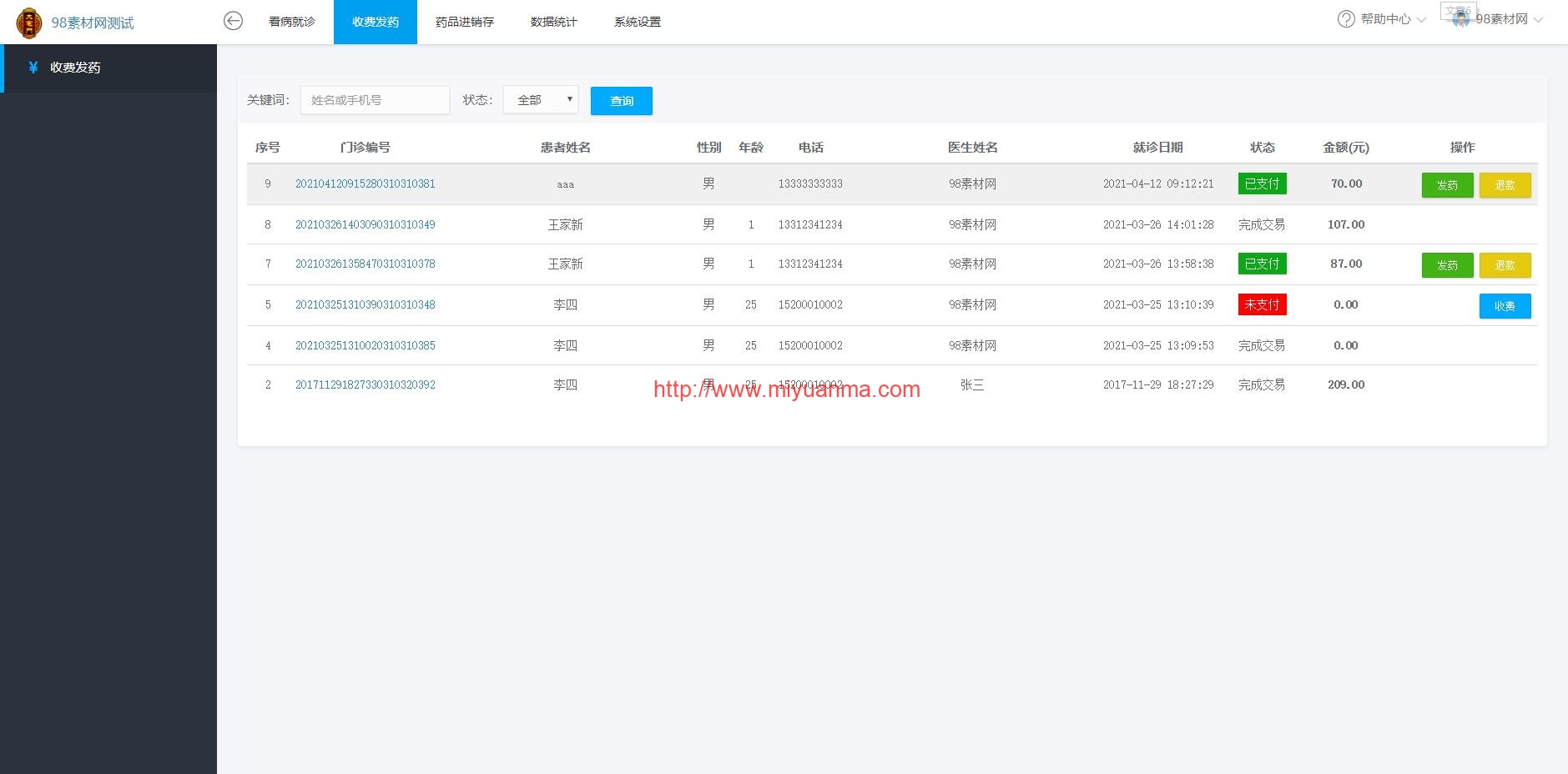Click the 医生姓名 column header
Screen dimensions: 1568x774
pos(973,148)
